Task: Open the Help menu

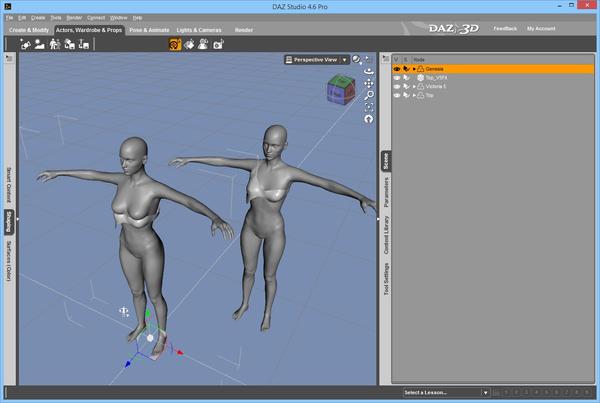Action: click(x=137, y=18)
